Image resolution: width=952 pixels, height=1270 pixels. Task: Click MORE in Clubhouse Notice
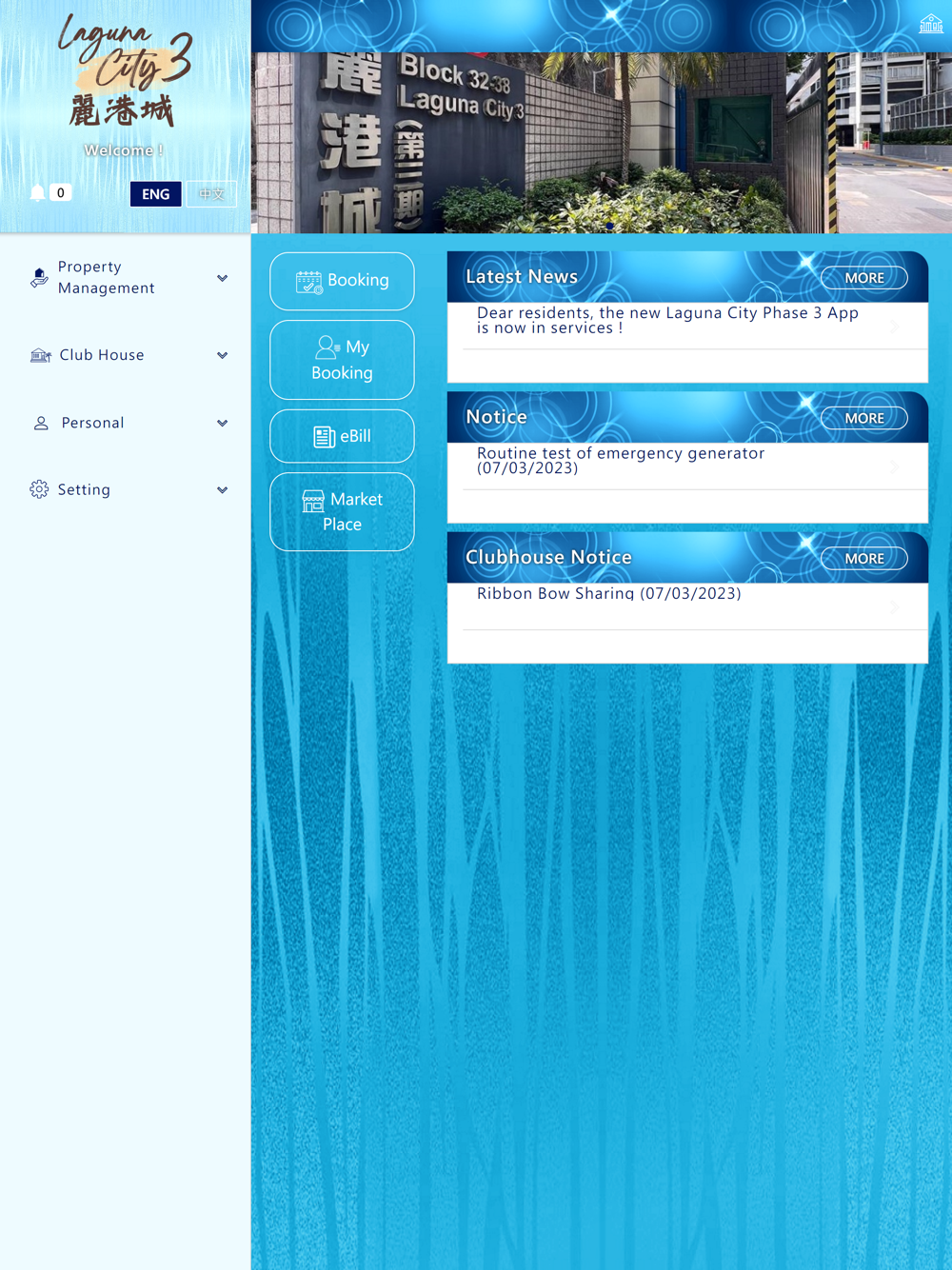tap(864, 559)
